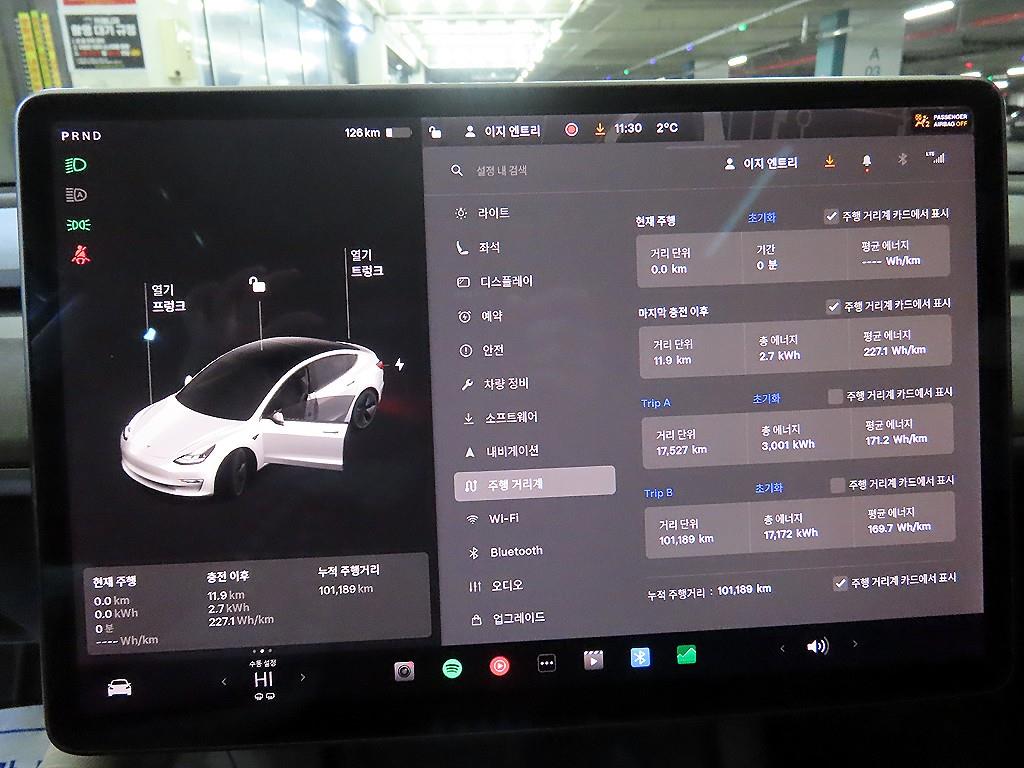Image resolution: width=1024 pixels, height=768 pixels.
Task: Tap the dashcam recording icon in the status bar
Action: [x=572, y=131]
